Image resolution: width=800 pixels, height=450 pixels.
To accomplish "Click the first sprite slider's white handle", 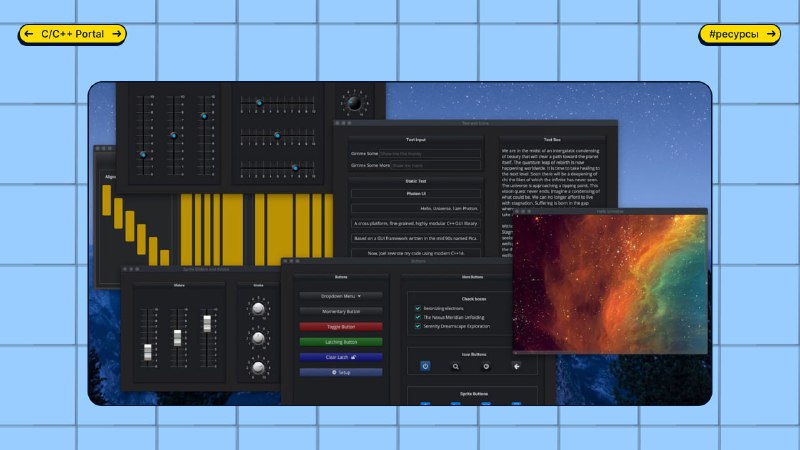I will 147,352.
